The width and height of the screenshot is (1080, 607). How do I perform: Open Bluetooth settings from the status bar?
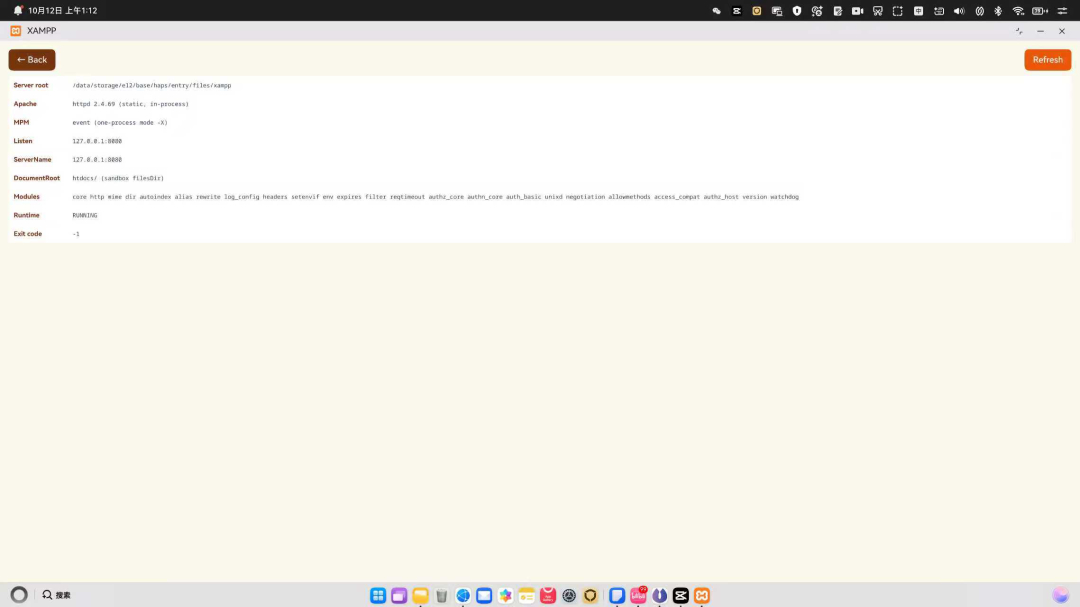[998, 11]
